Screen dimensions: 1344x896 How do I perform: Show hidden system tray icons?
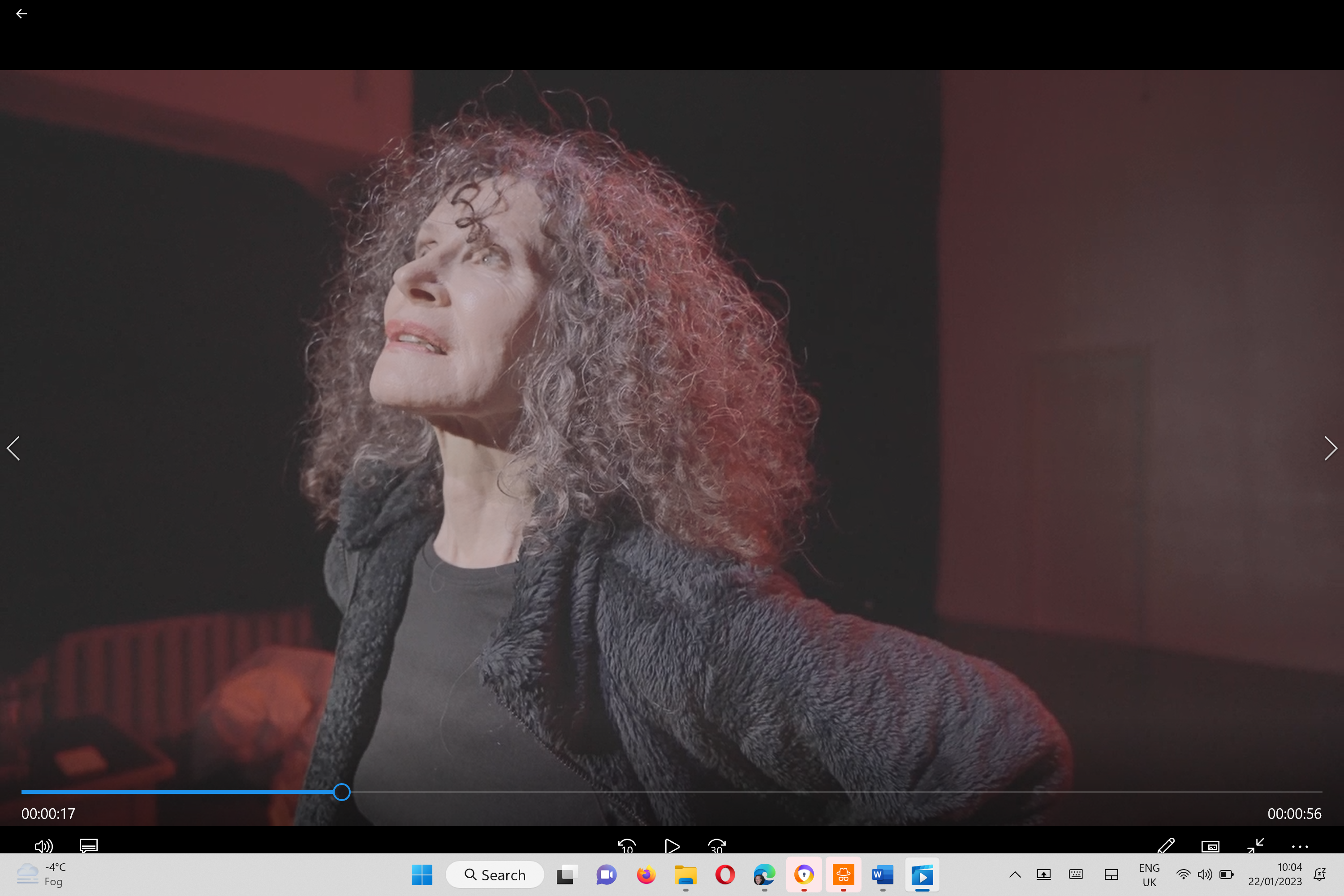[1015, 875]
